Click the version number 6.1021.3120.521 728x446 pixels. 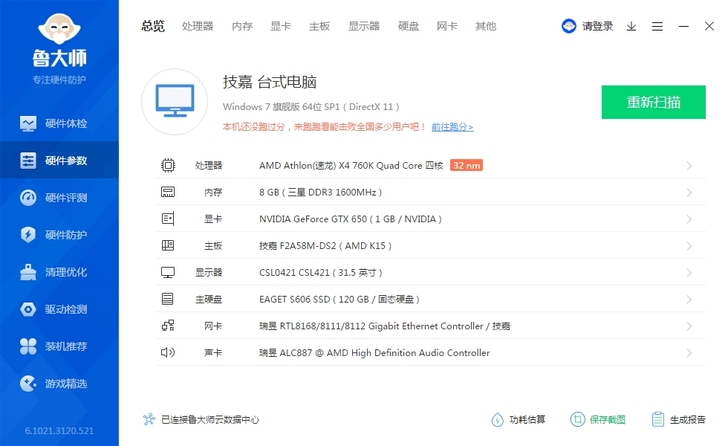tap(59, 431)
